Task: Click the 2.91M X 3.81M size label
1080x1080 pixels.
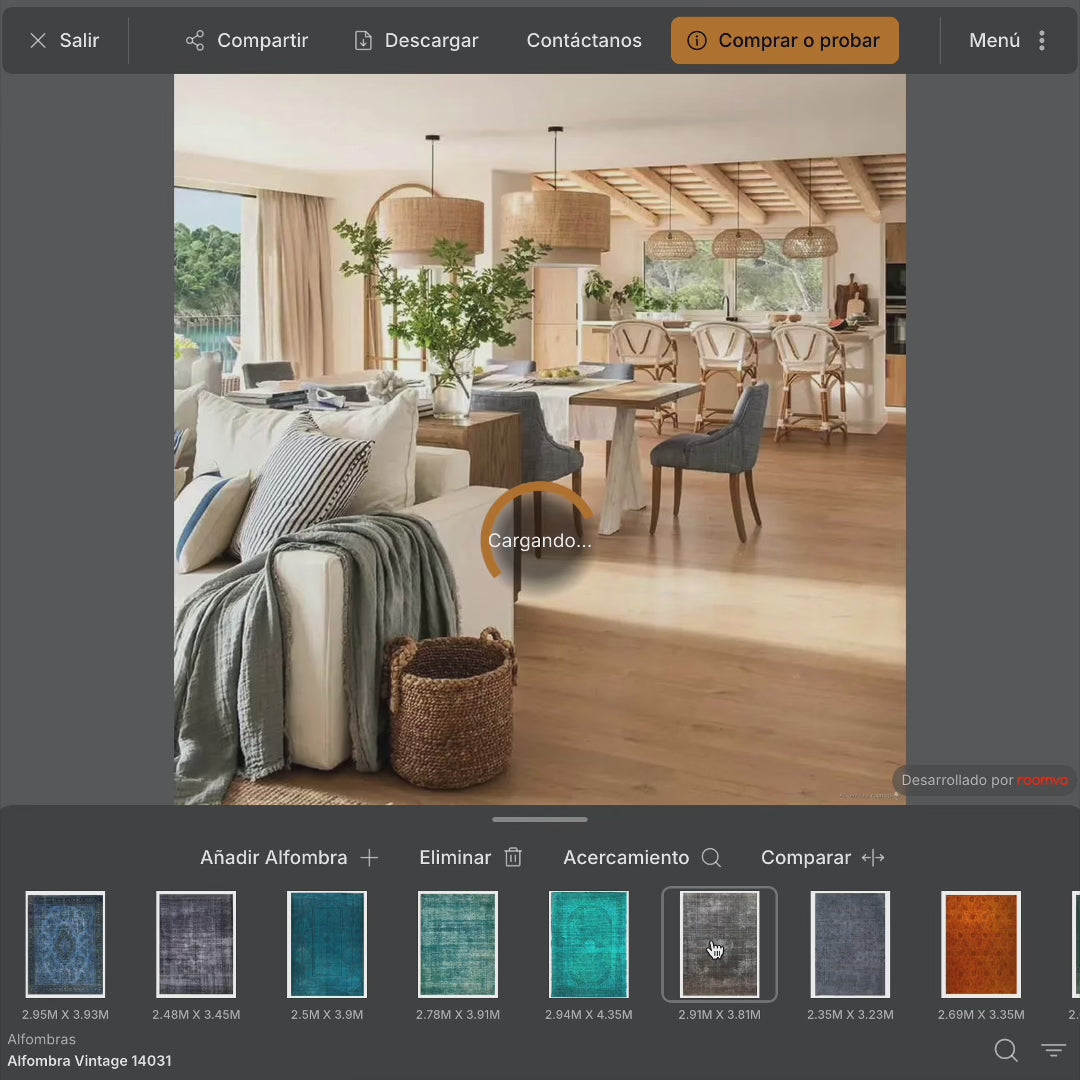Action: coord(720,1015)
